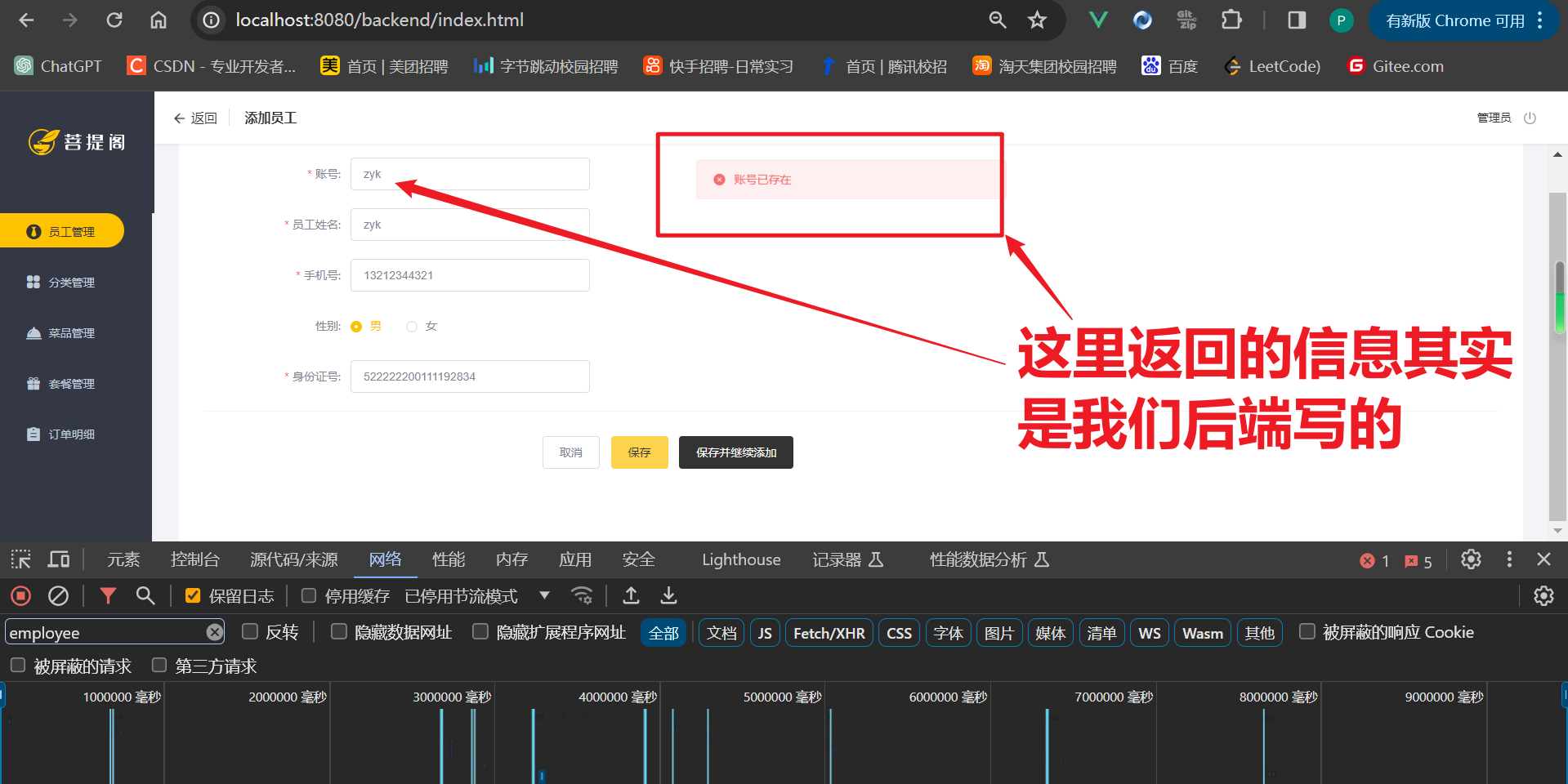
Task: Check the 被屏蔽的请求 checkbox
Action: [x=18, y=666]
